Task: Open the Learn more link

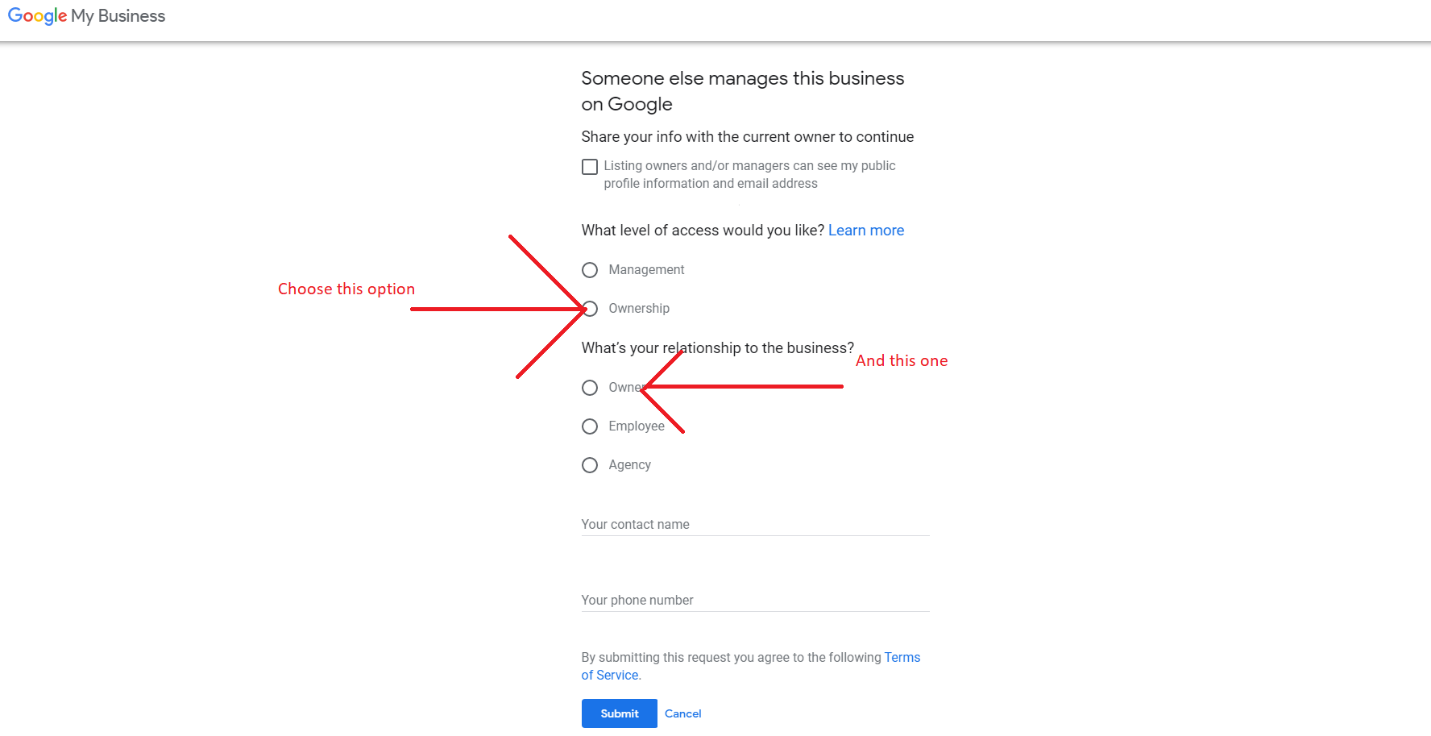Action: (x=865, y=230)
